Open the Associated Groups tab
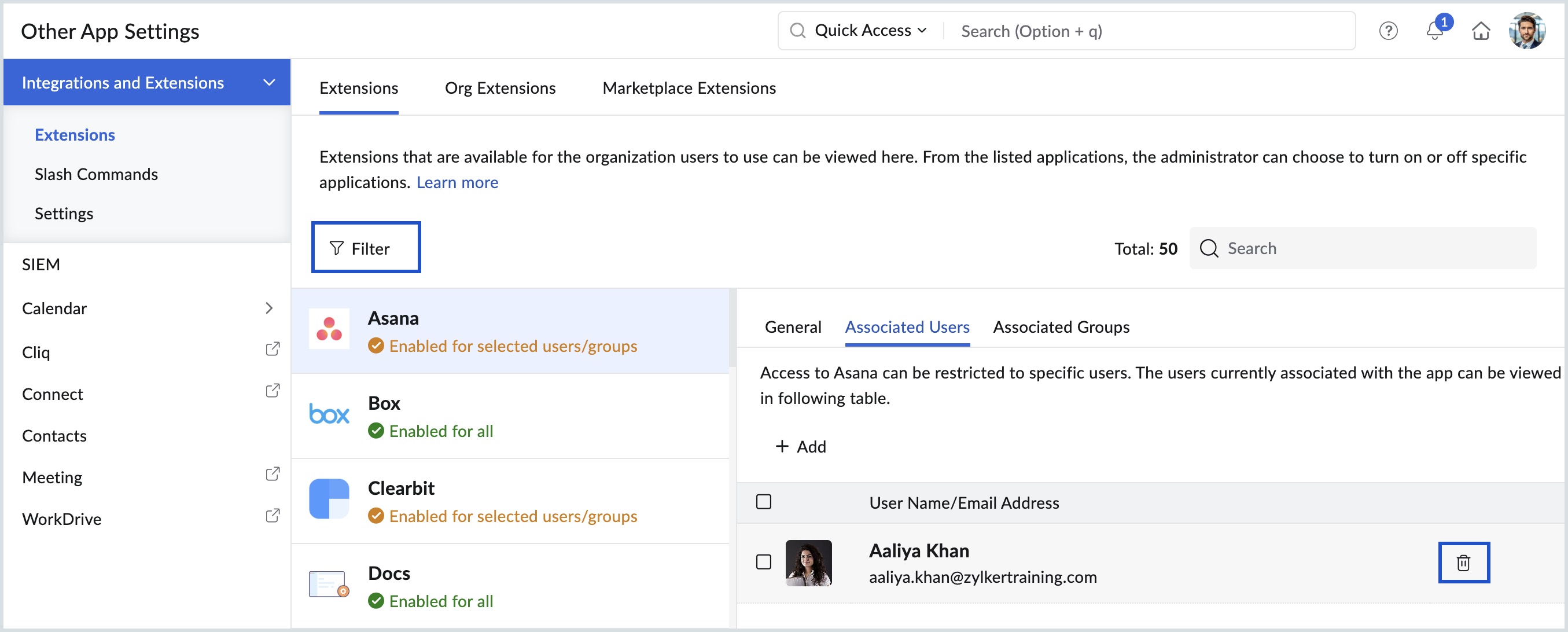Image resolution: width=1568 pixels, height=632 pixels. [1061, 327]
